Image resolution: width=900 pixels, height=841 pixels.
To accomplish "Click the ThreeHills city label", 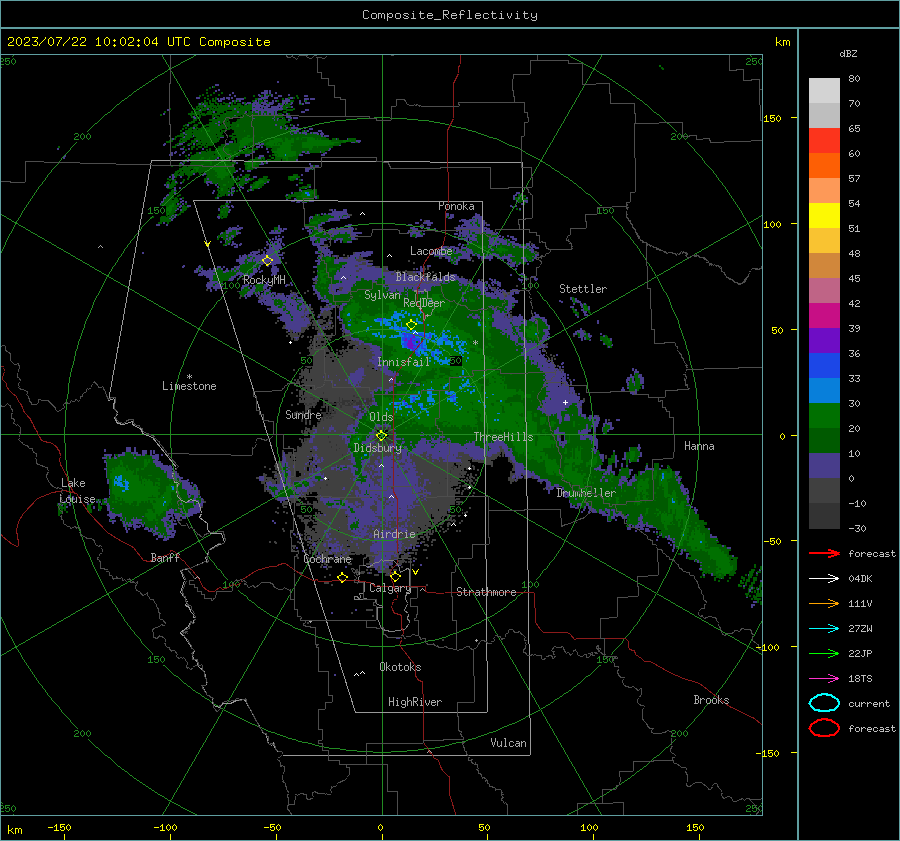I will tap(503, 437).
